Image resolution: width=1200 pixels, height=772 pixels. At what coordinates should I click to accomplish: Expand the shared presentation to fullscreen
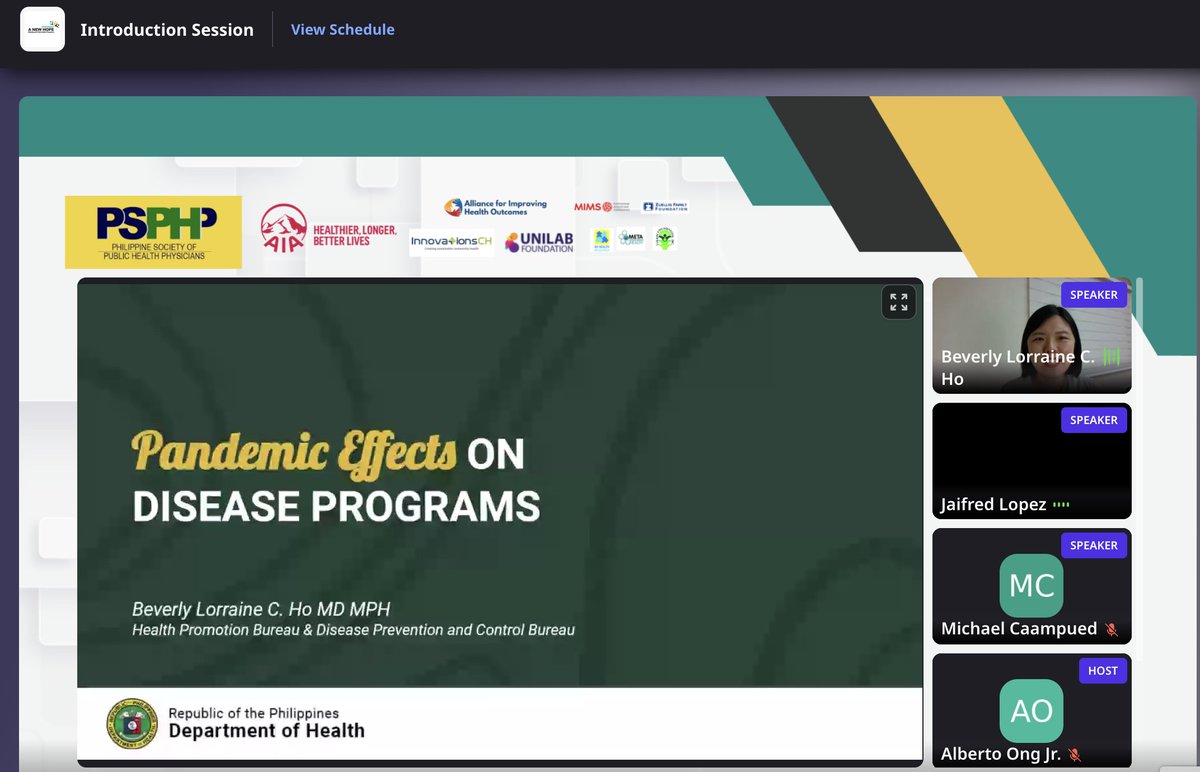click(x=899, y=302)
